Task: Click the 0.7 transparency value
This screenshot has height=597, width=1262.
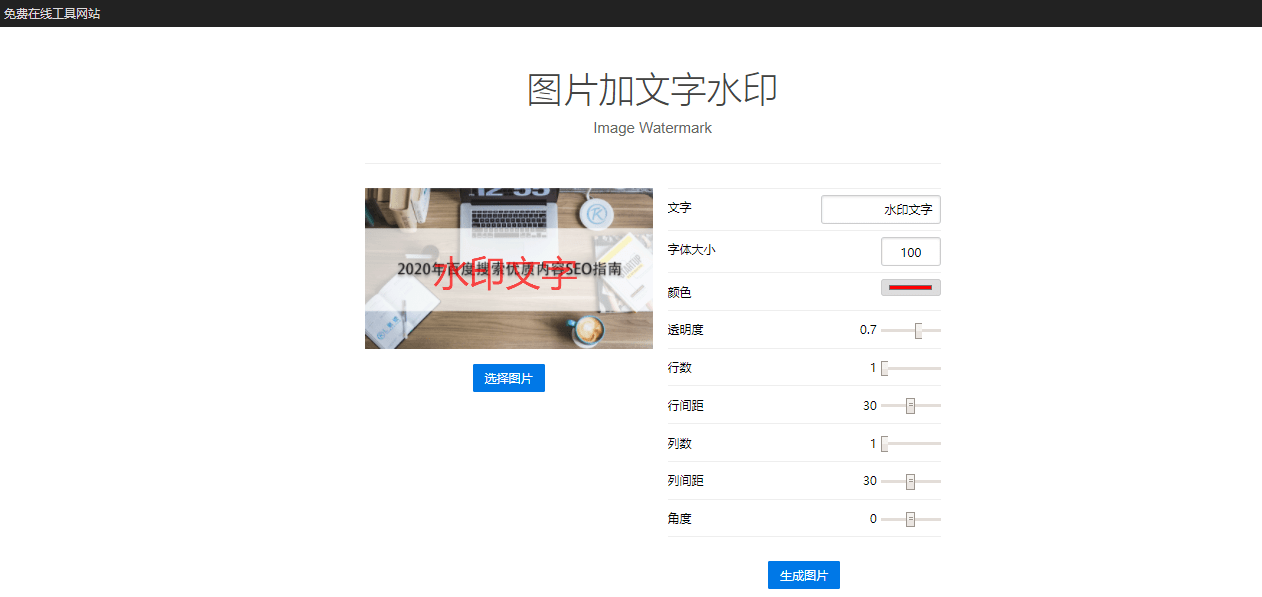Action: point(868,330)
